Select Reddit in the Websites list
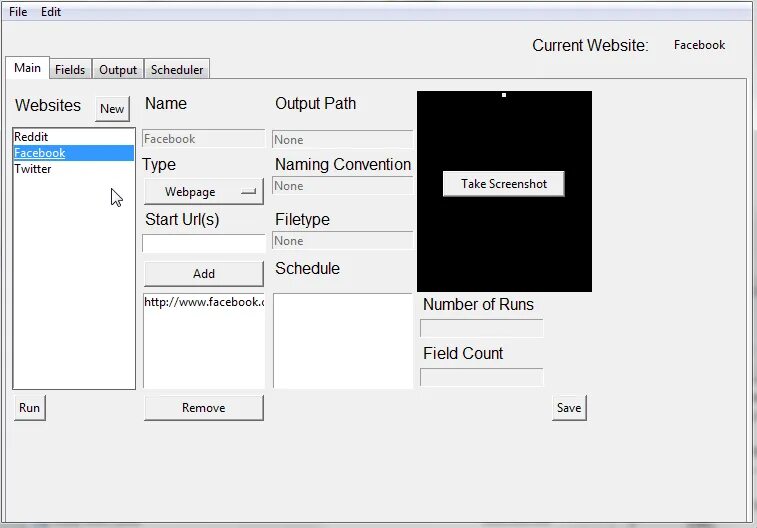757x528 pixels. pos(73,137)
